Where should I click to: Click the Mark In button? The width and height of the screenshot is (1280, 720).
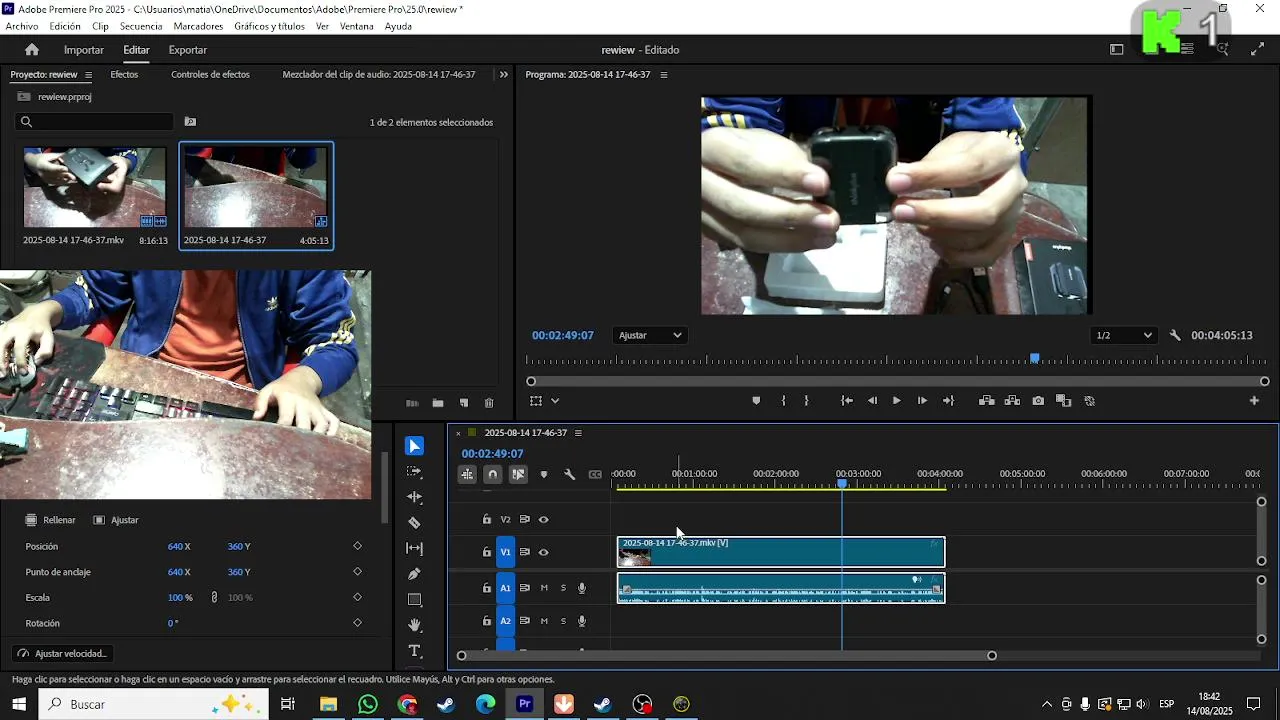[783, 401]
